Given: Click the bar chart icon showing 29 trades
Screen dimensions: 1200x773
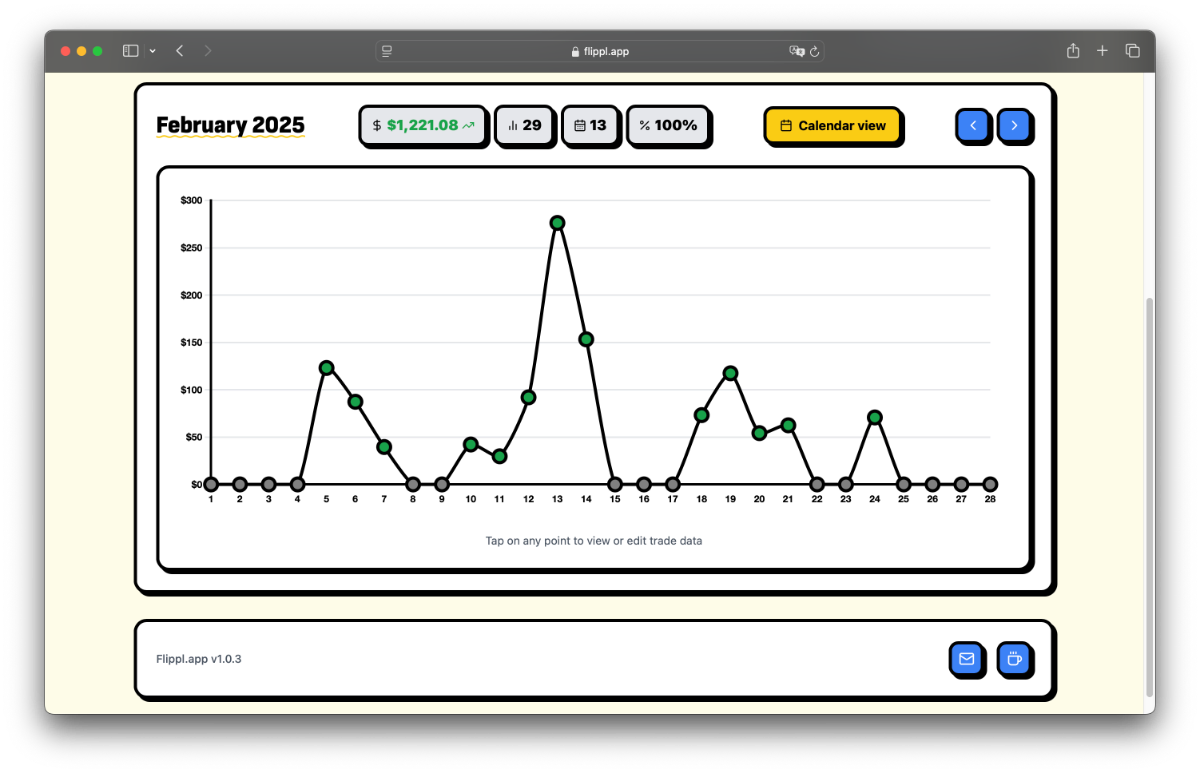Looking at the screenshot, I should pyautogui.click(x=514, y=126).
